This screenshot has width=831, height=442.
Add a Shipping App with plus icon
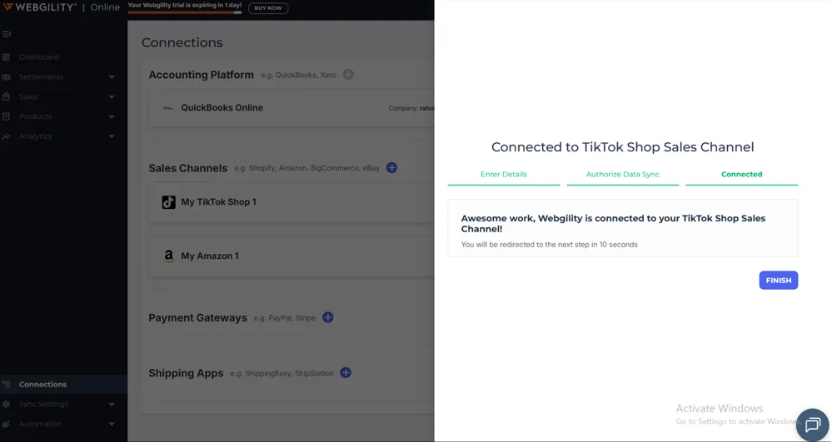point(346,373)
